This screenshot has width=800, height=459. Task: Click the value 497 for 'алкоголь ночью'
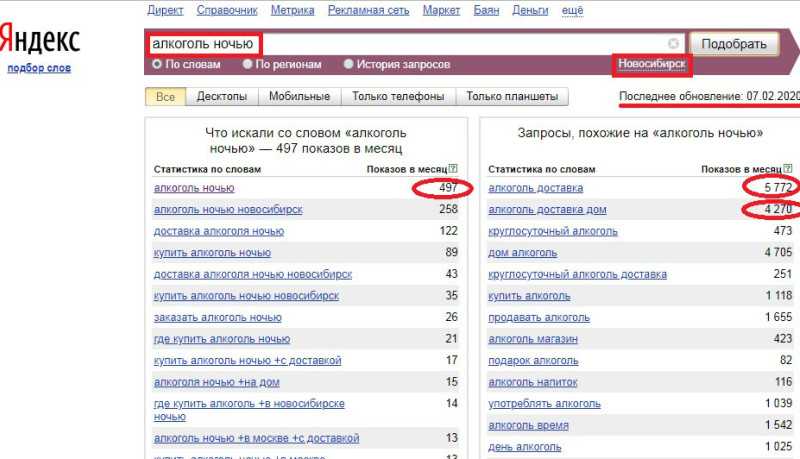(448, 188)
